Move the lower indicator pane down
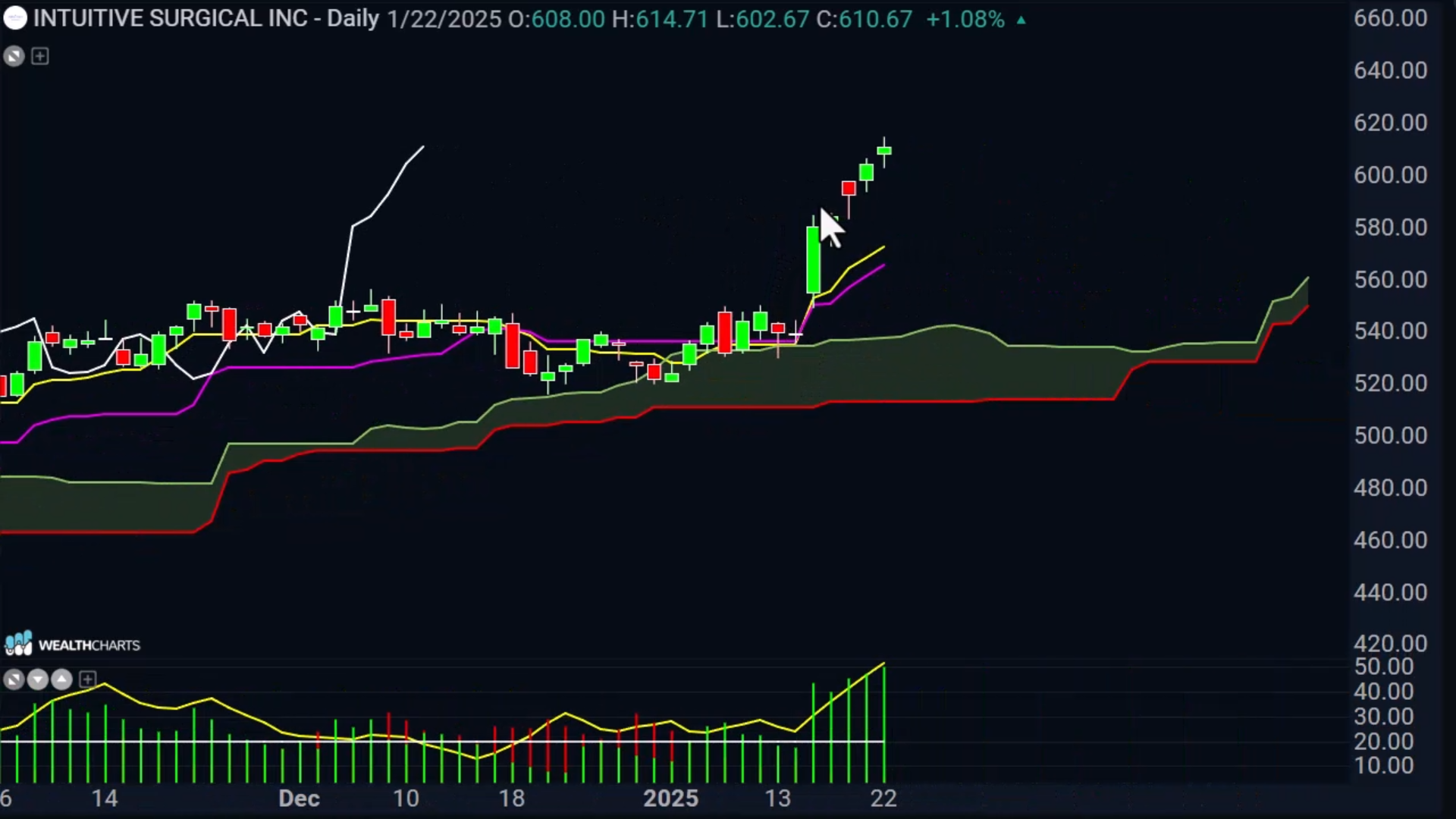Viewport: 1456px width, 819px height. (38, 679)
